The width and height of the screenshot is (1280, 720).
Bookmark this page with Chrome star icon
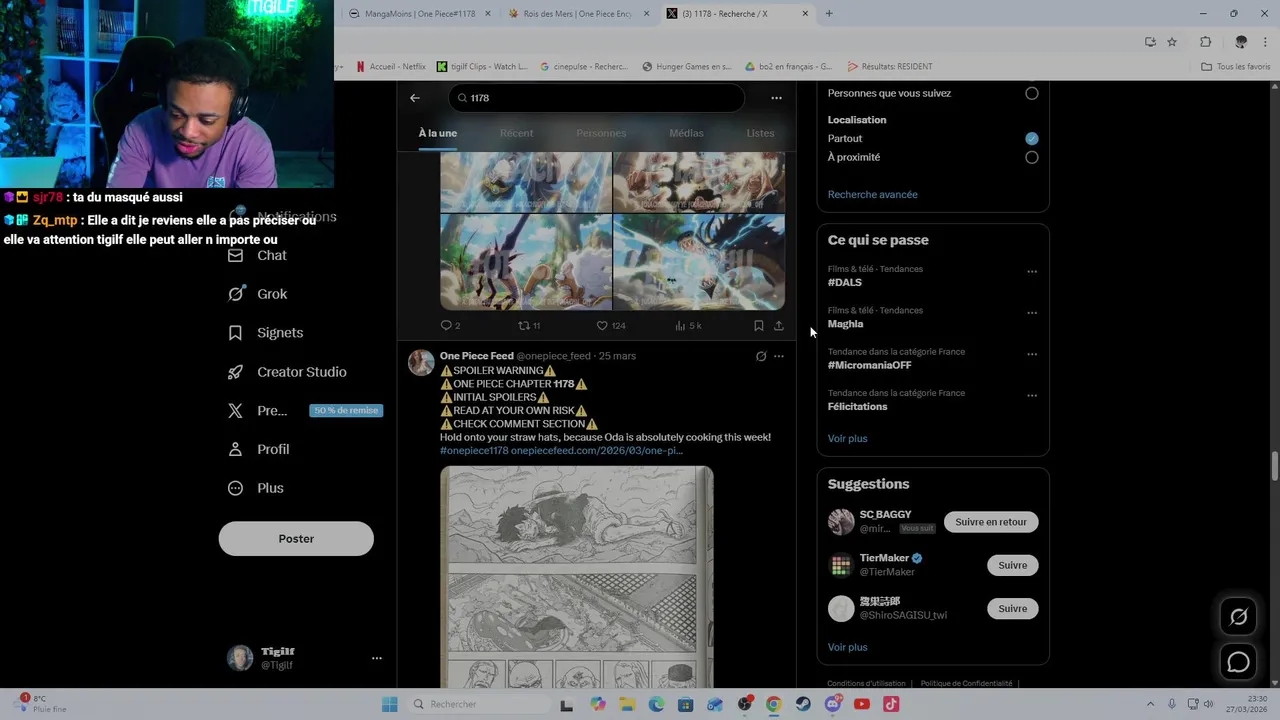(1172, 42)
